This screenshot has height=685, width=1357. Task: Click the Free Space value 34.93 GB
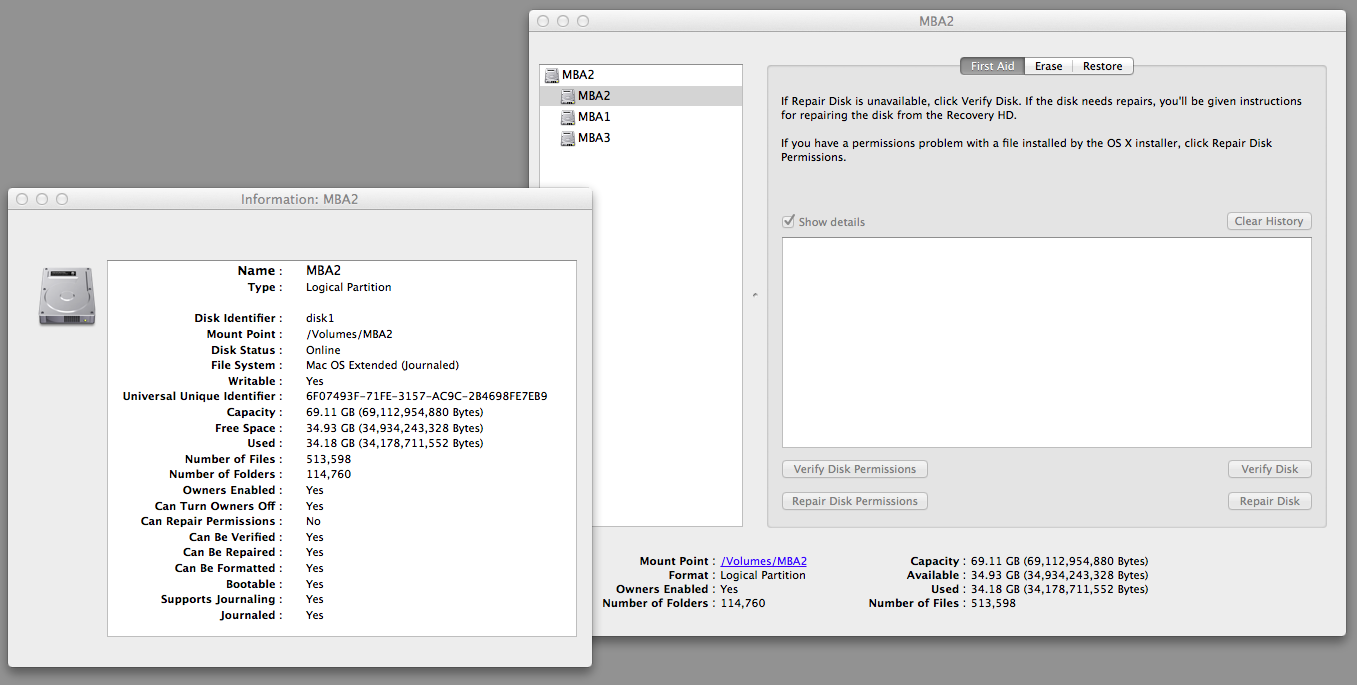(394, 428)
